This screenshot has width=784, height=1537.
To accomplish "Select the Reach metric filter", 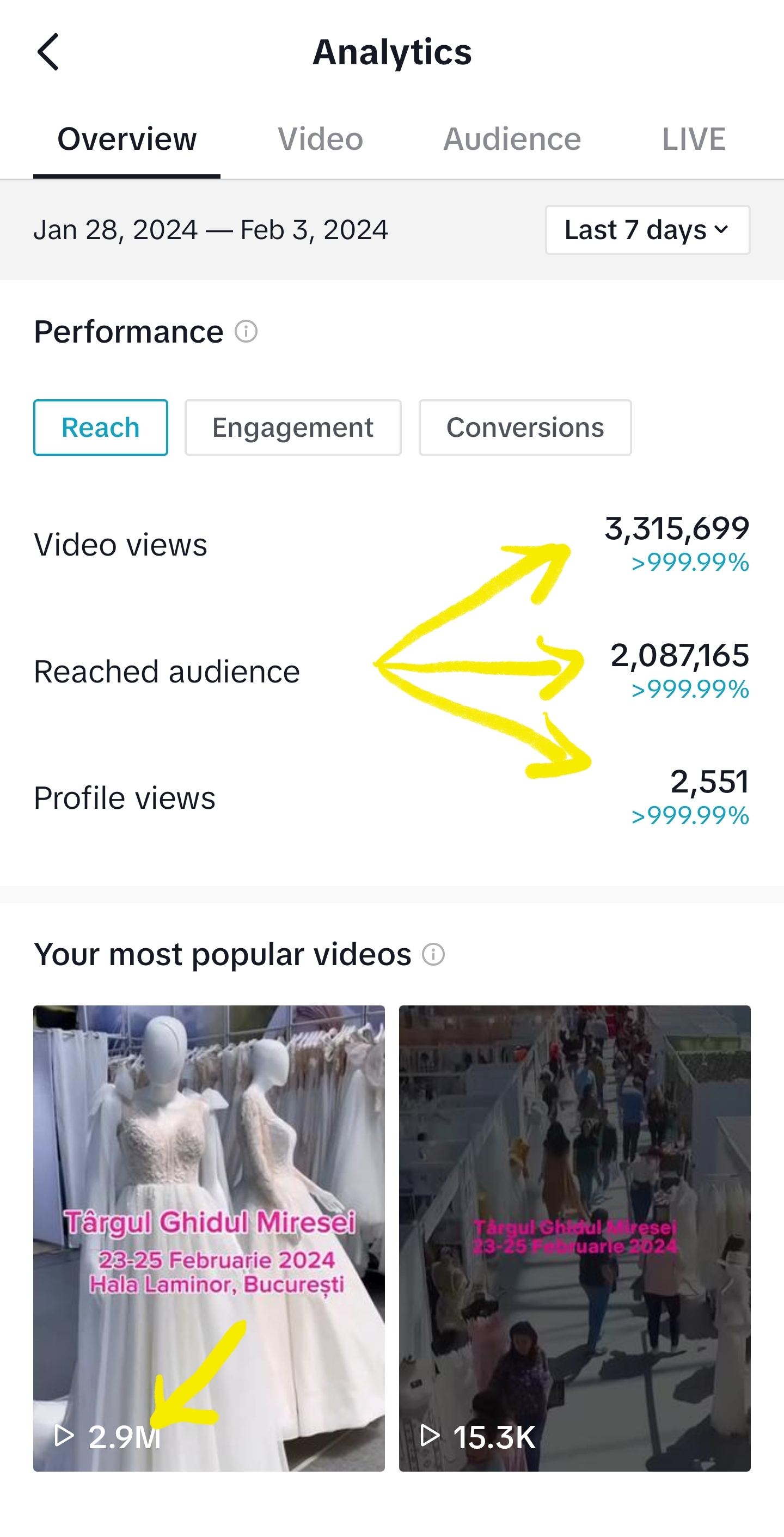I will click(x=101, y=428).
